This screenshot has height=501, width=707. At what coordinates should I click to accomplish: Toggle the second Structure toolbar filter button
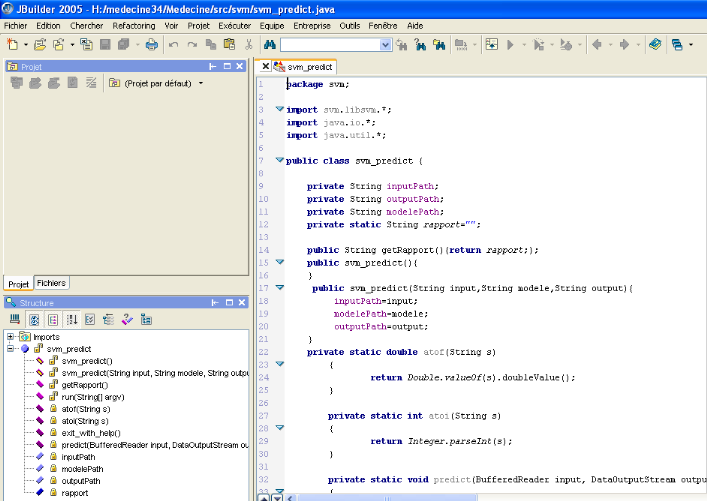click(x=34, y=319)
